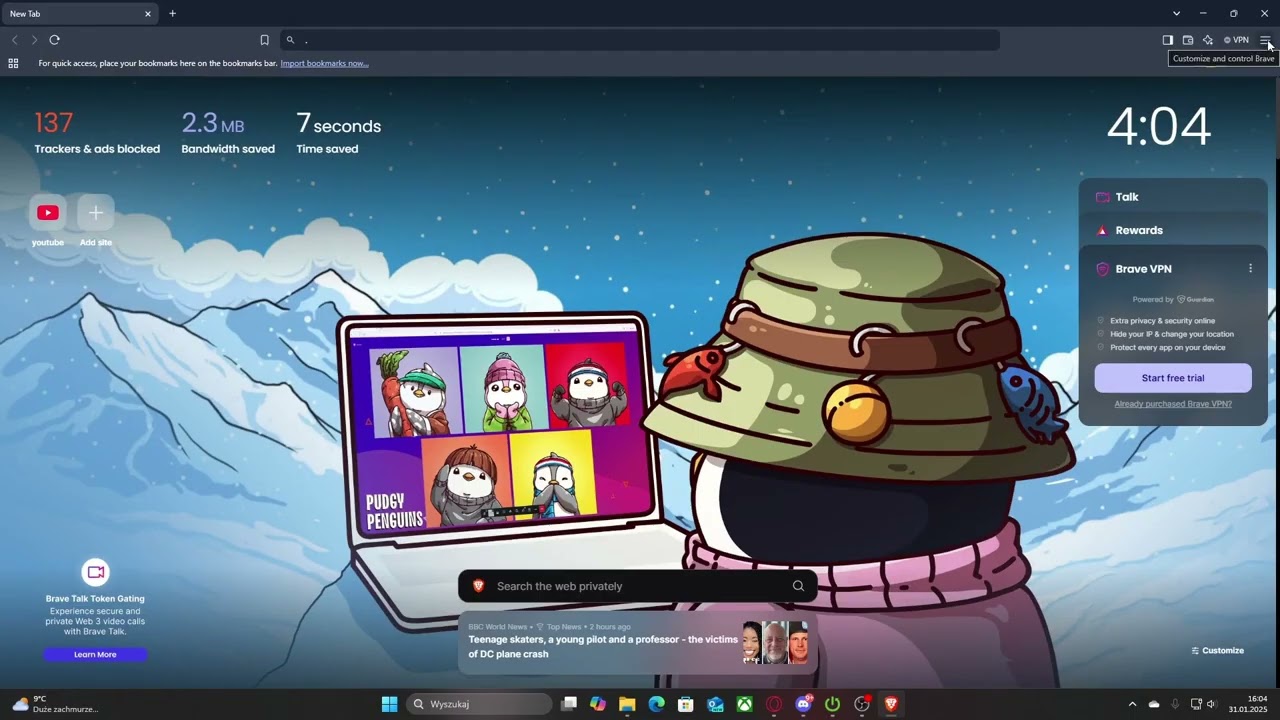The height and width of the screenshot is (720, 1280).
Task: Click the Brave icon in taskbar
Action: [891, 704]
